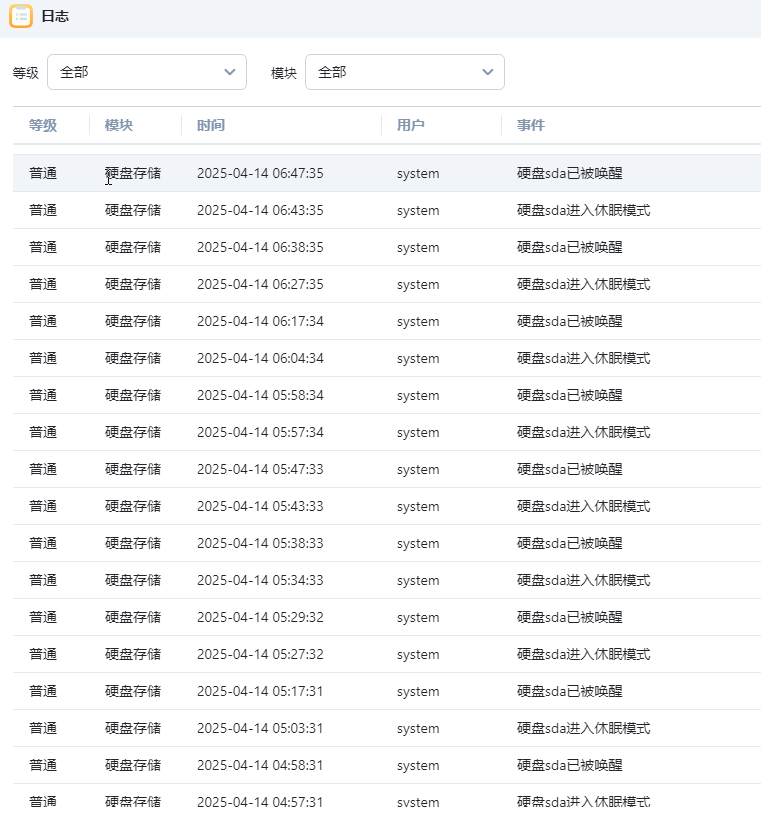Select timestamp 2025-04-14 05:57:34

260,432
